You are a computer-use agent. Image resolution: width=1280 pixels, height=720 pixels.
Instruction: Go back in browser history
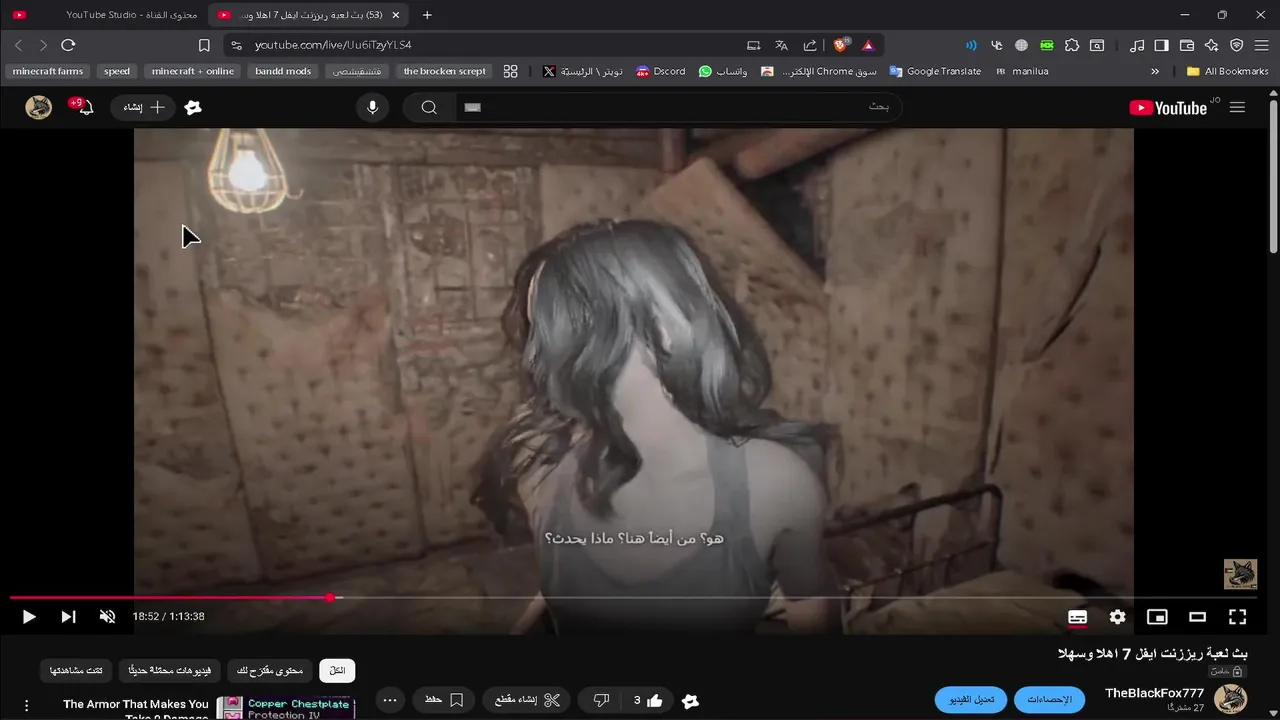point(18,45)
